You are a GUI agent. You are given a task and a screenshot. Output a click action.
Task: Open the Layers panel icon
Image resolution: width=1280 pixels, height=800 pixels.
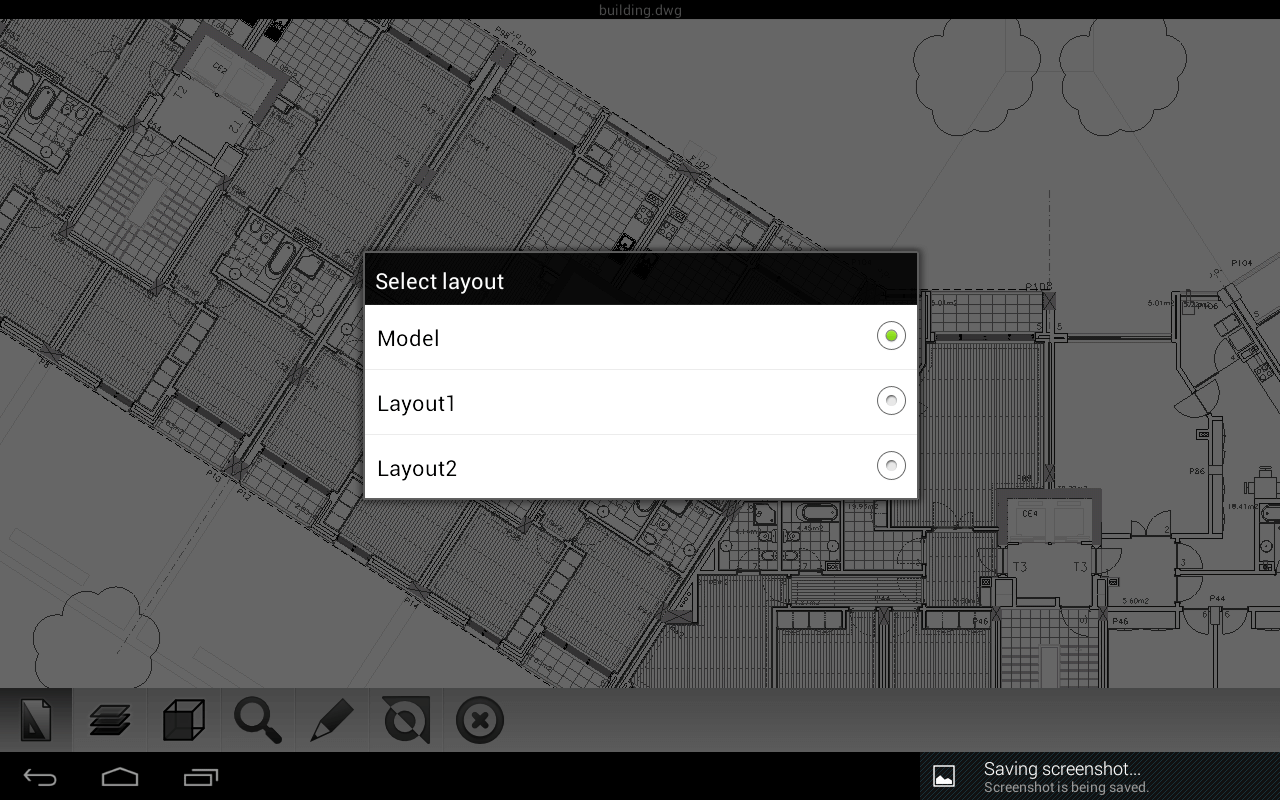109,719
